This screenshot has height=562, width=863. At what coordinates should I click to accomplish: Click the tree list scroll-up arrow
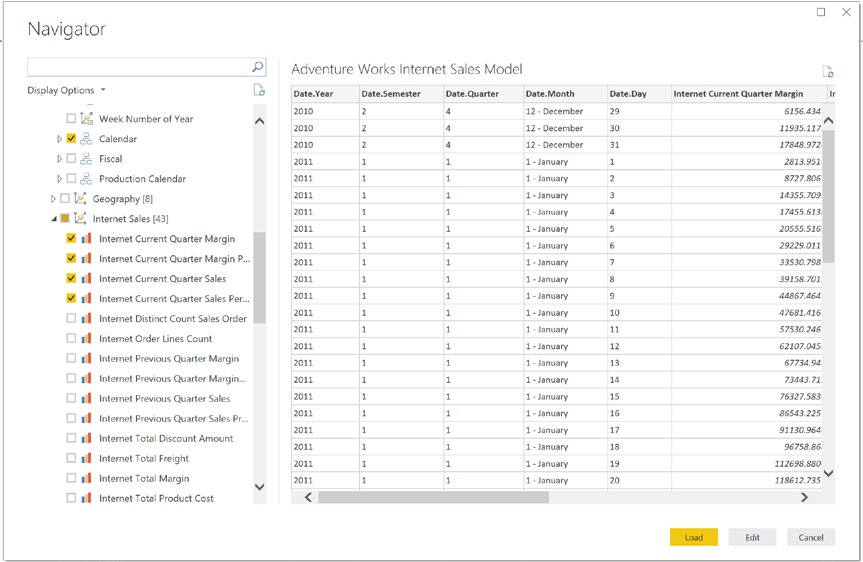(259, 121)
